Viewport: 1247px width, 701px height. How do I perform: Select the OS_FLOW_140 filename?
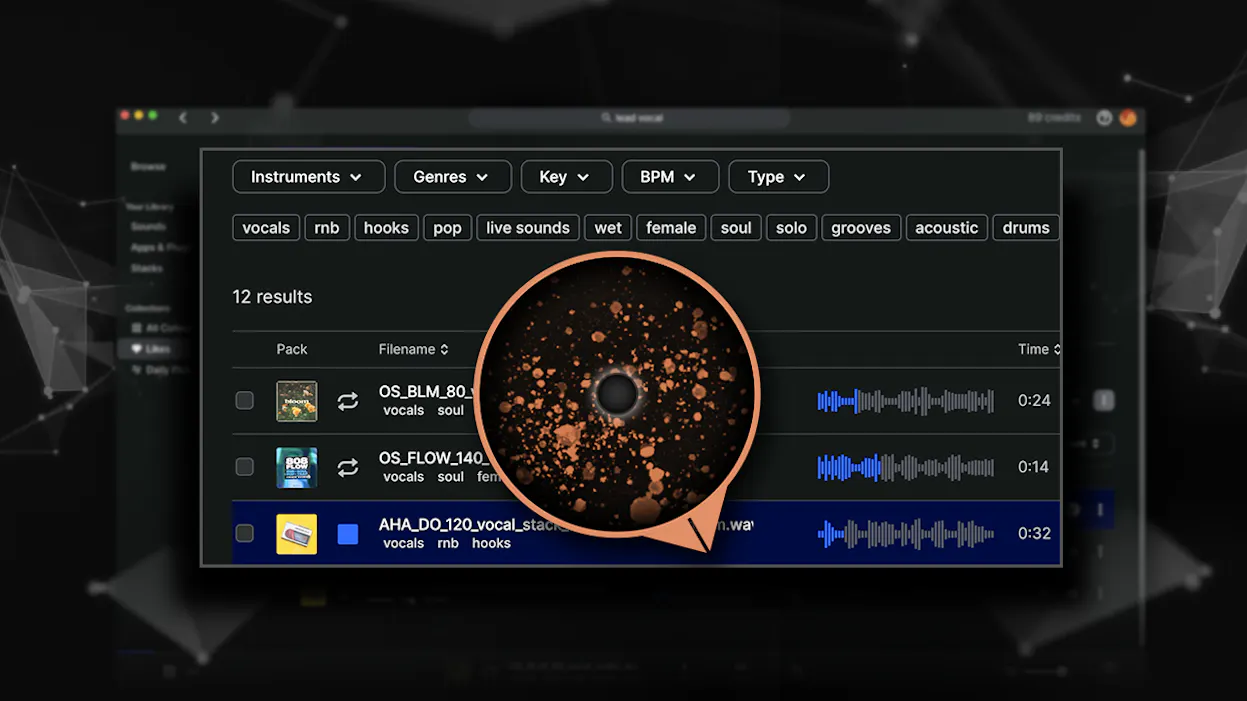click(x=432, y=458)
